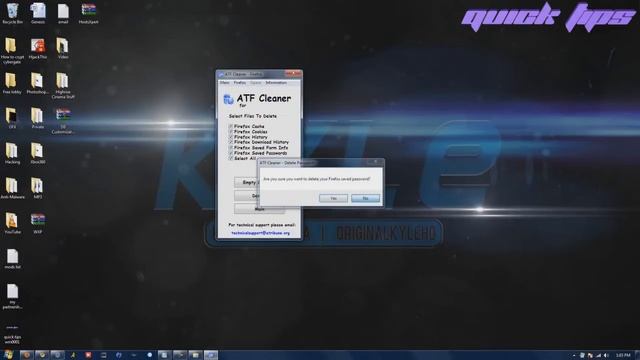
Task: Click the Empty Selected button
Action: [247, 182]
